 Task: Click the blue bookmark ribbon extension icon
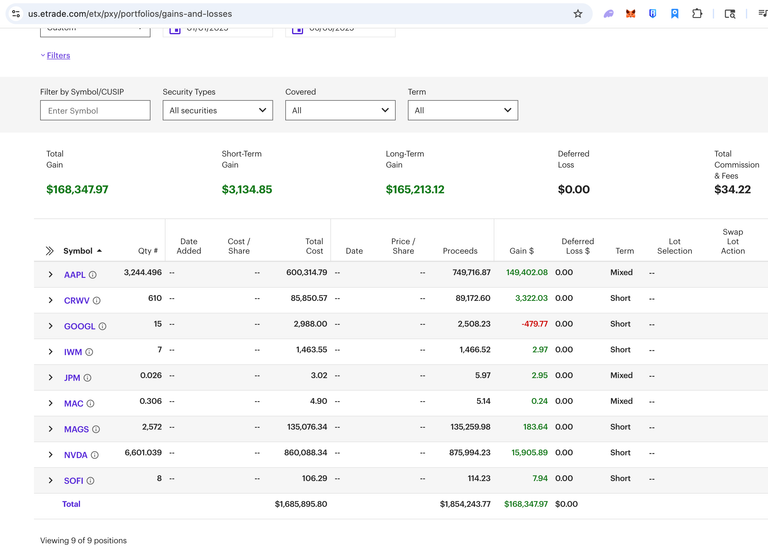coord(674,14)
